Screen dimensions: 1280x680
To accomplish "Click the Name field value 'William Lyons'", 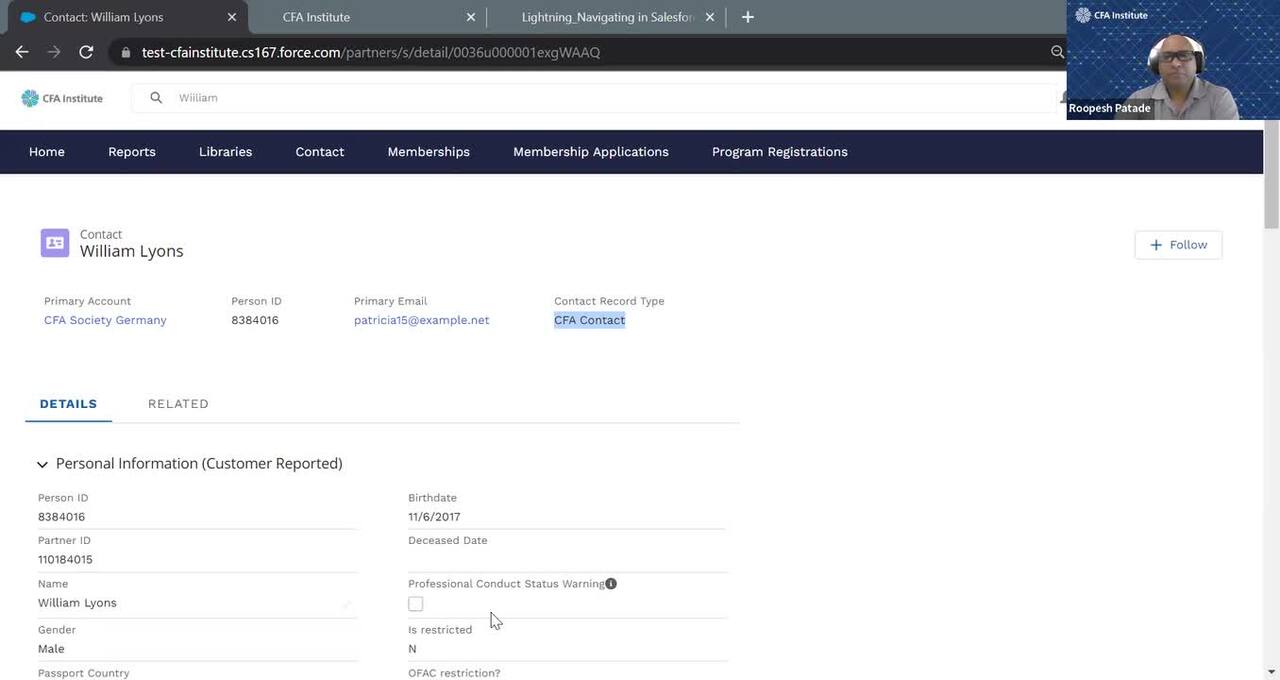I will pyautogui.click(x=77, y=603).
